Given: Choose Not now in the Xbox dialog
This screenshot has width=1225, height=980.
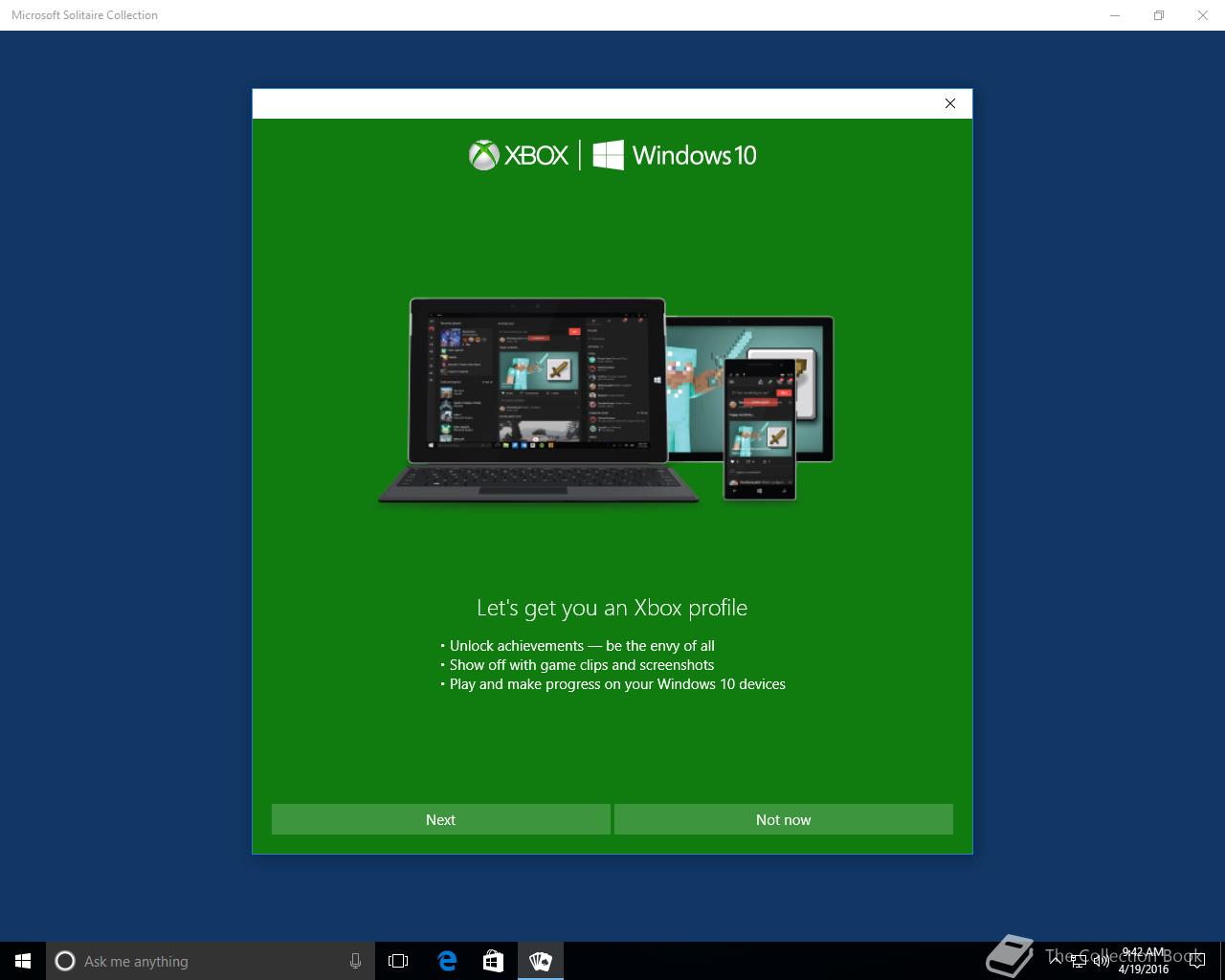Looking at the screenshot, I should 783,819.
